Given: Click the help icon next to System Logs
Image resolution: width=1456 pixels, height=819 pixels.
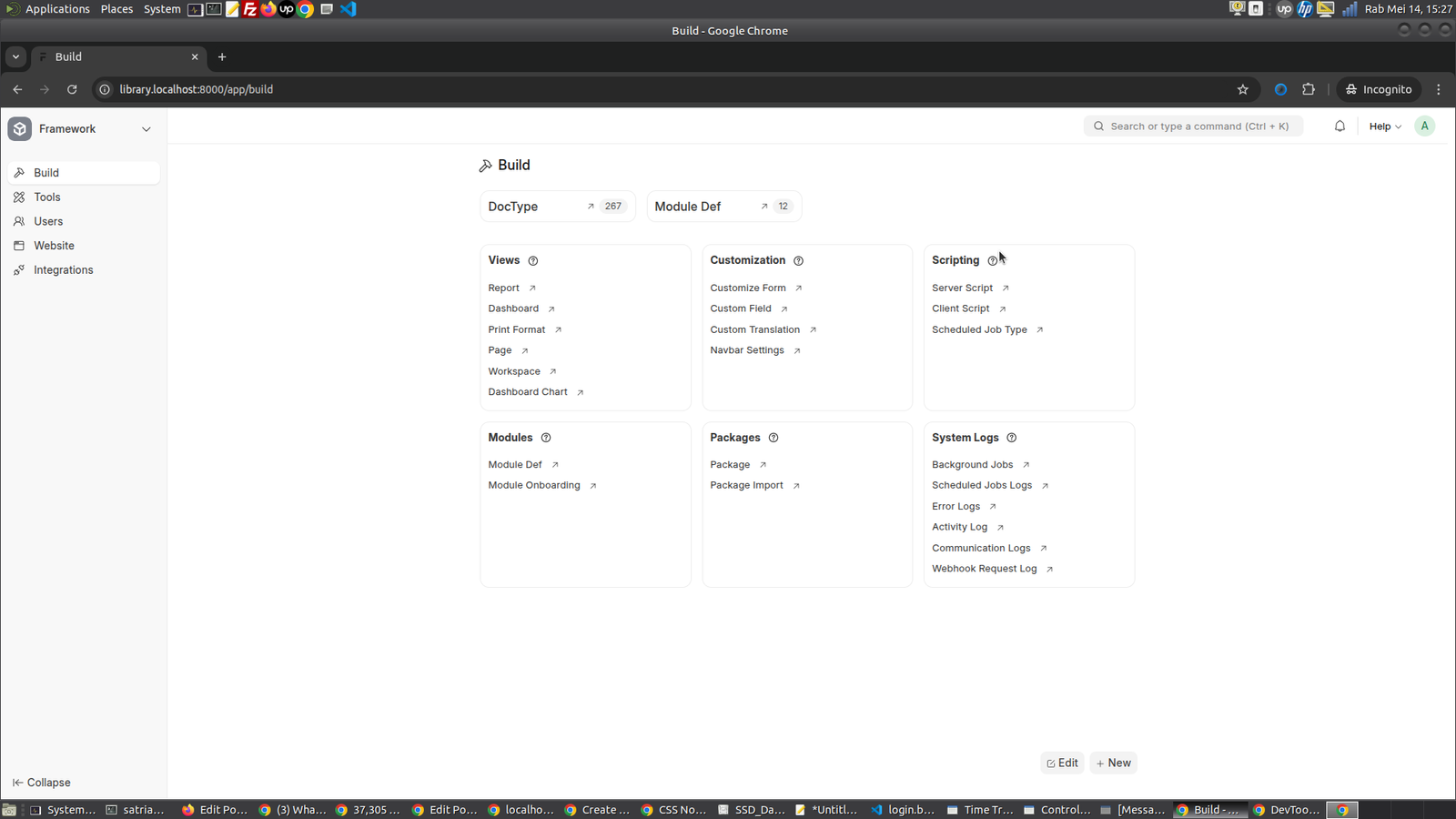Looking at the screenshot, I should tap(1011, 438).
